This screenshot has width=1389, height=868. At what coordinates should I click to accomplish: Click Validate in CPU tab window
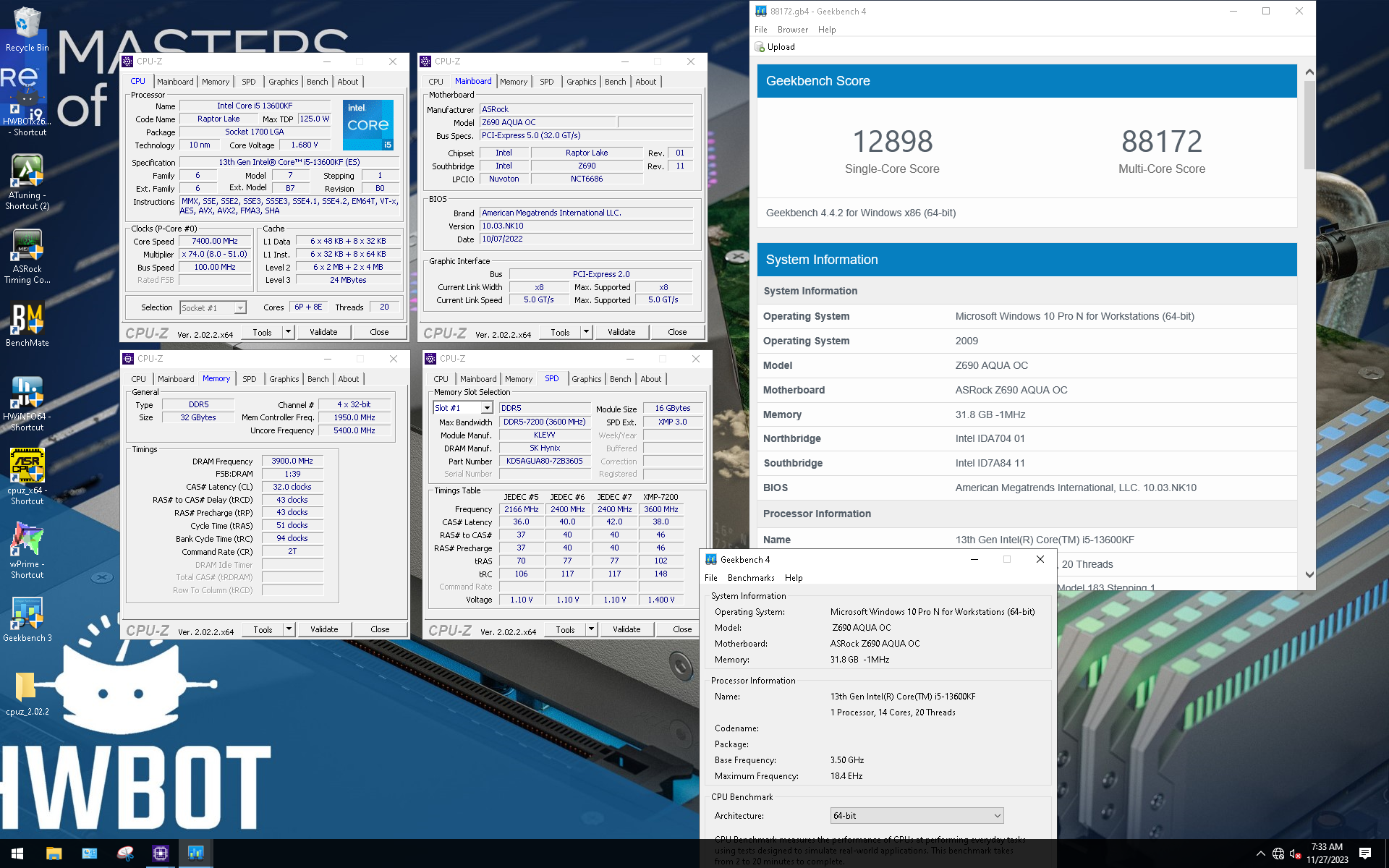point(323,332)
